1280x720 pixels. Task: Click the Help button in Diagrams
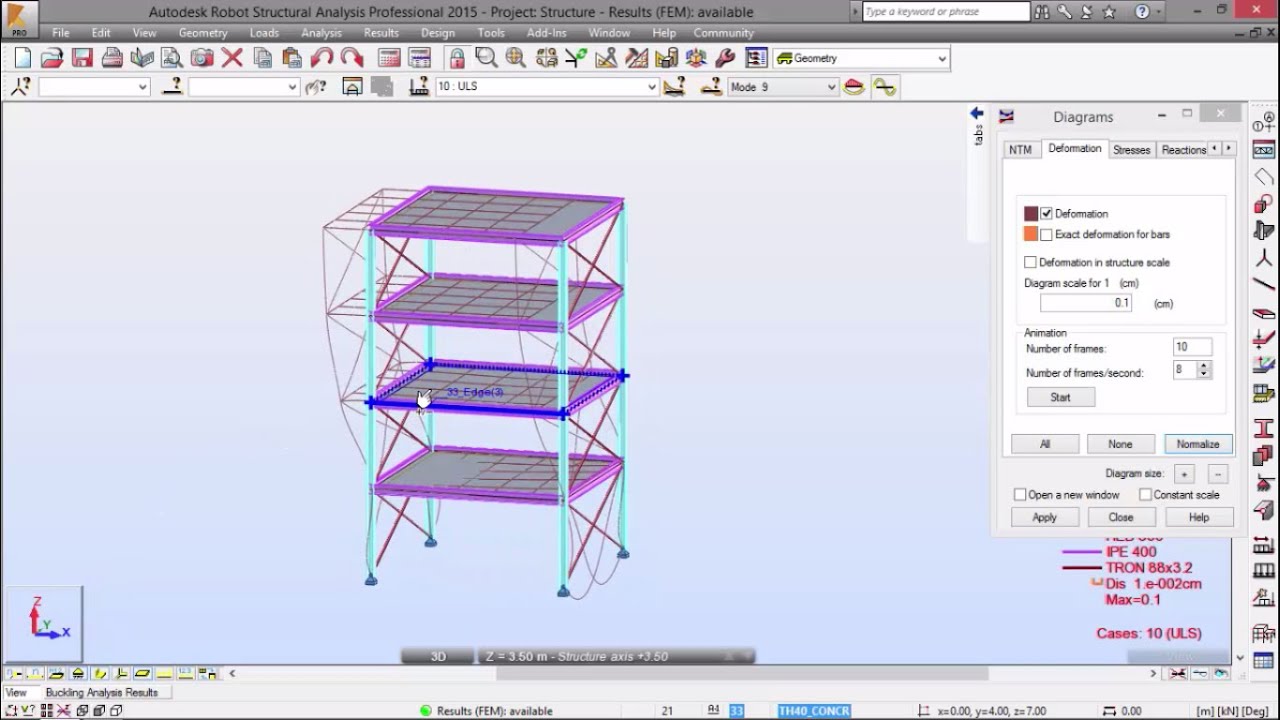coord(1198,517)
